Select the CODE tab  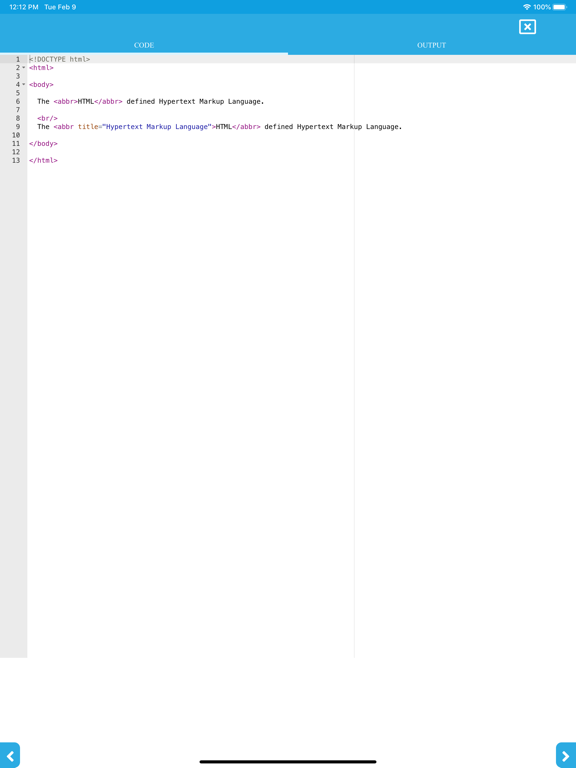pos(144,45)
